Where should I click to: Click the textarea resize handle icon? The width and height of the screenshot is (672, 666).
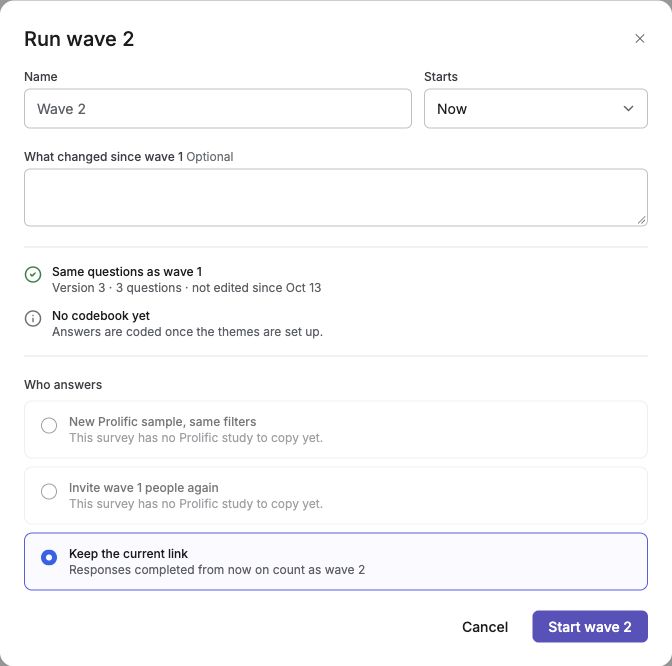(x=641, y=220)
